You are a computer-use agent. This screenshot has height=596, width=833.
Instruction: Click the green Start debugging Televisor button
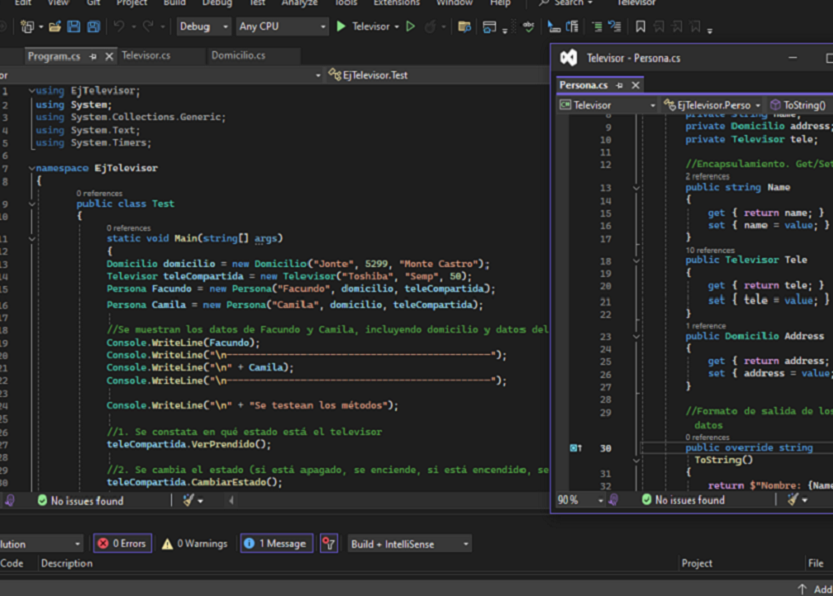click(341, 27)
